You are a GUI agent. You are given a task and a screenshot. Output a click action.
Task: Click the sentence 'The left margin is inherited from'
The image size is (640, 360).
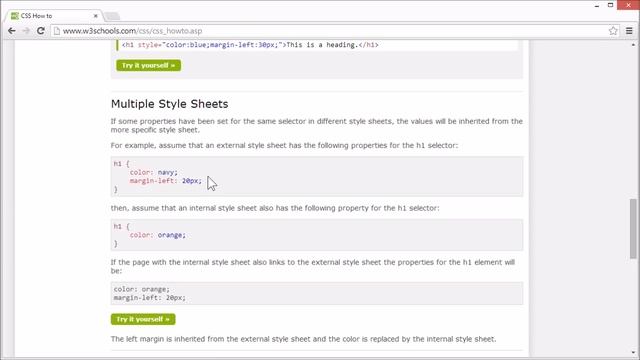tap(303, 339)
